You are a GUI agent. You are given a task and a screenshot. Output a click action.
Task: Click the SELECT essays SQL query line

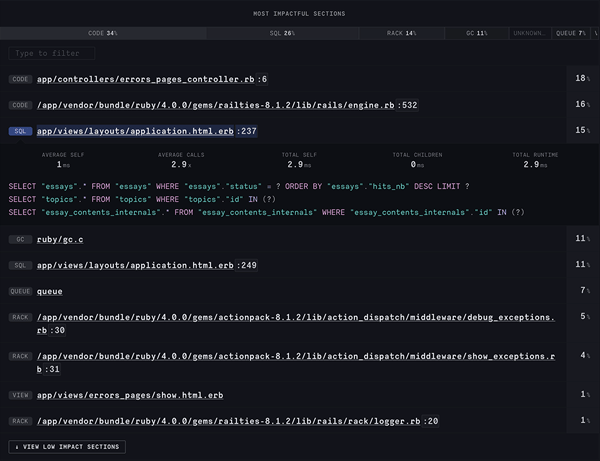coord(239,187)
